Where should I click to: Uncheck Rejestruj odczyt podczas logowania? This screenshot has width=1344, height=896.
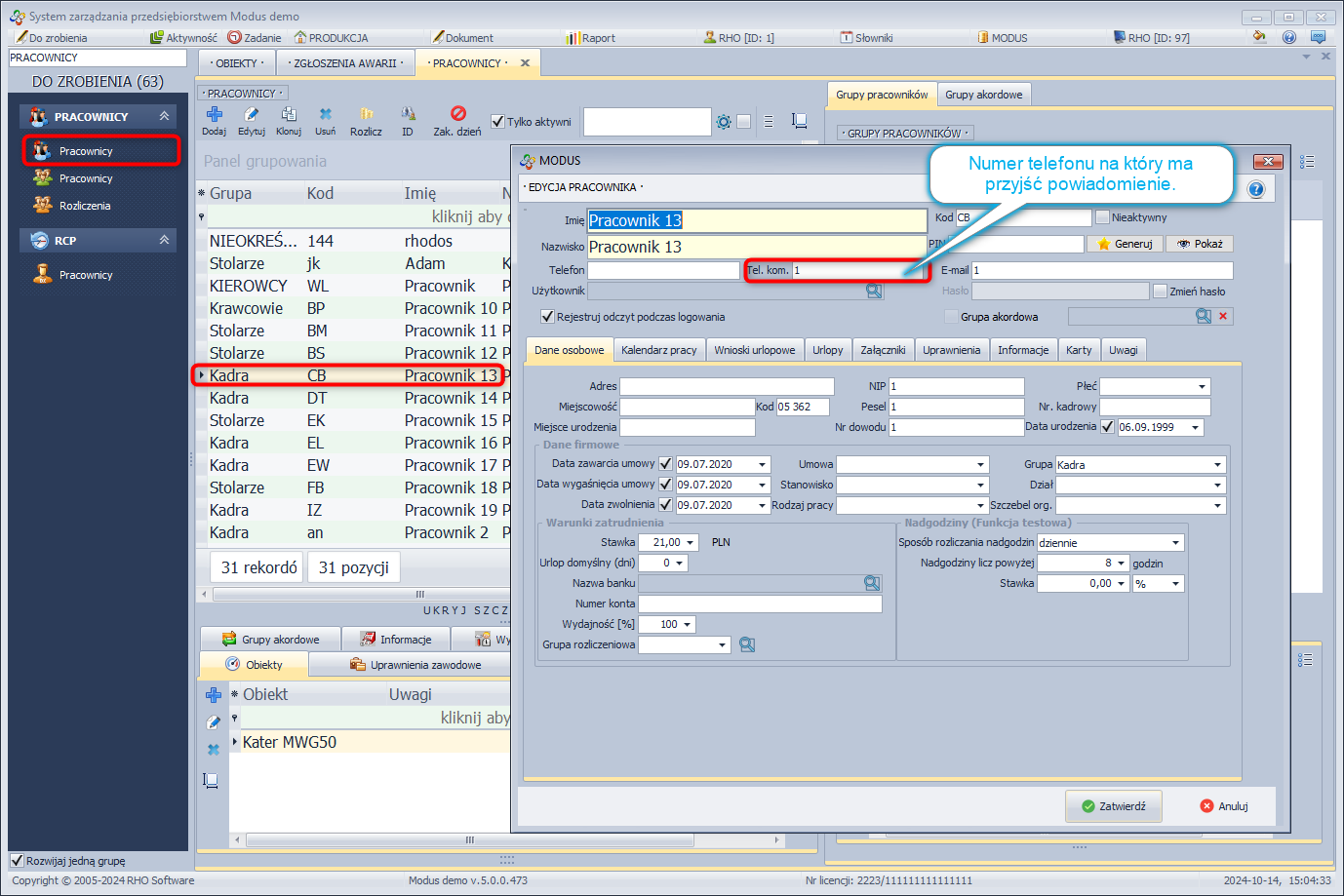click(547, 317)
